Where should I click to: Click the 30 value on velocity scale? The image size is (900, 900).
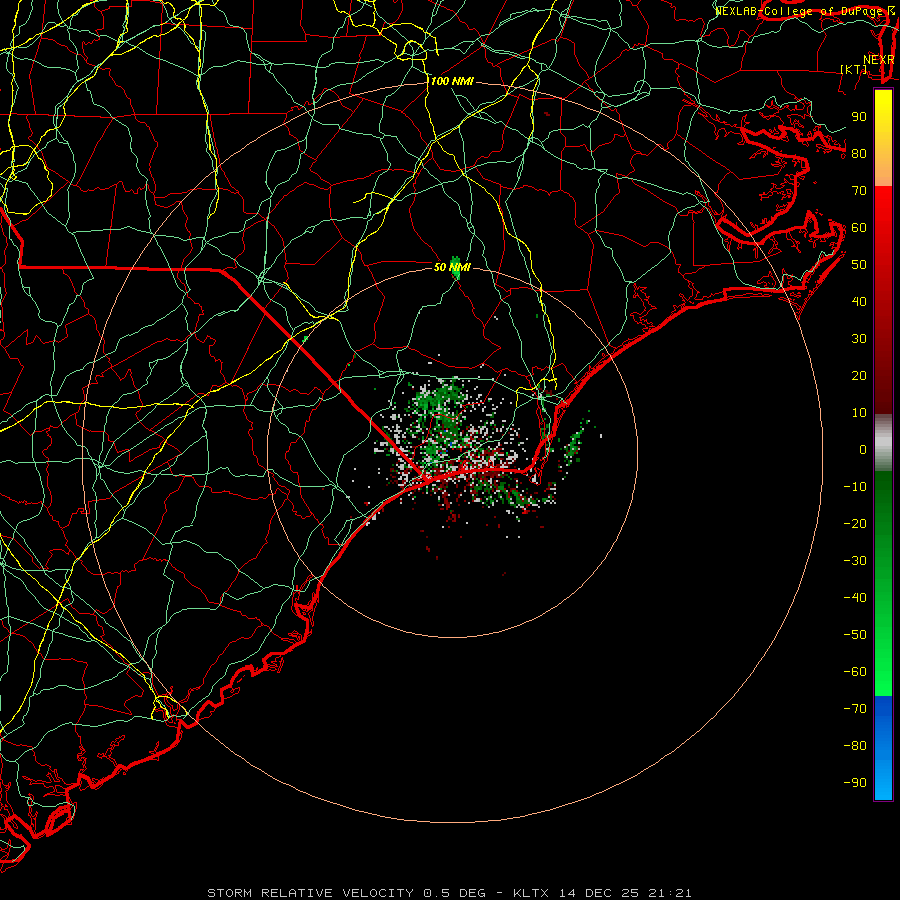click(859, 339)
